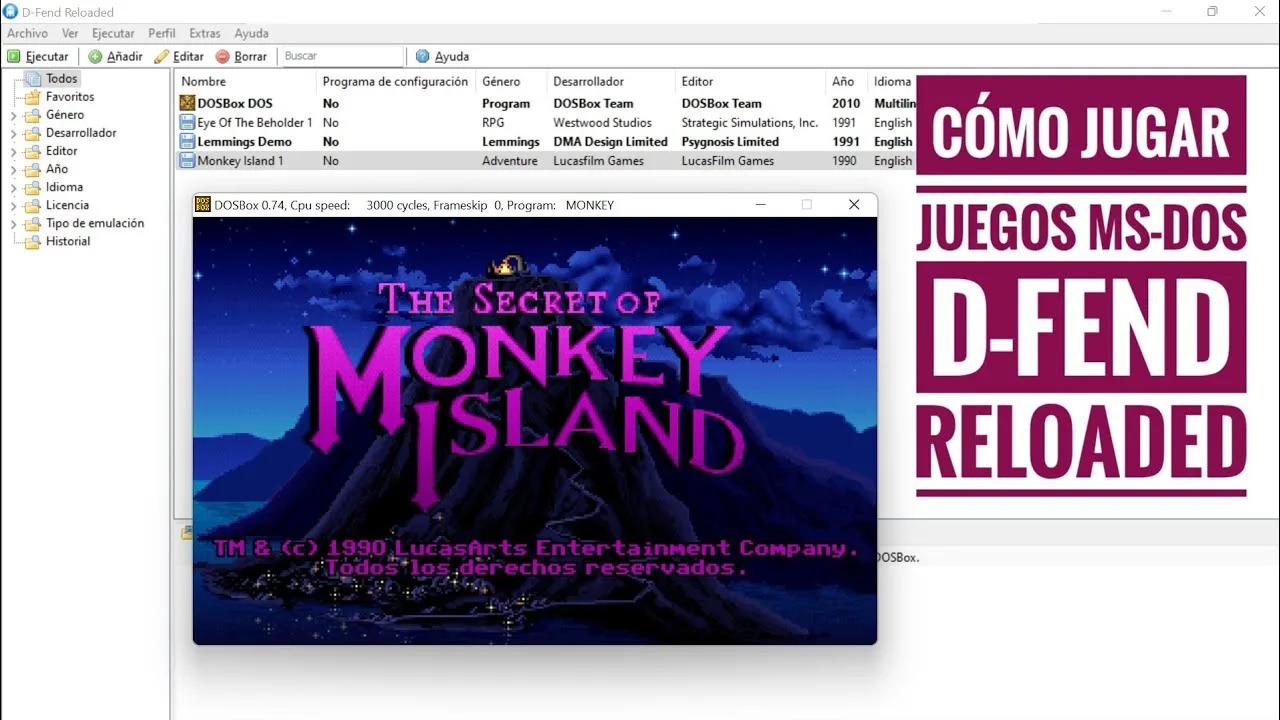Expand the Año tree node
The height and width of the screenshot is (720, 1280).
click(x=13, y=170)
